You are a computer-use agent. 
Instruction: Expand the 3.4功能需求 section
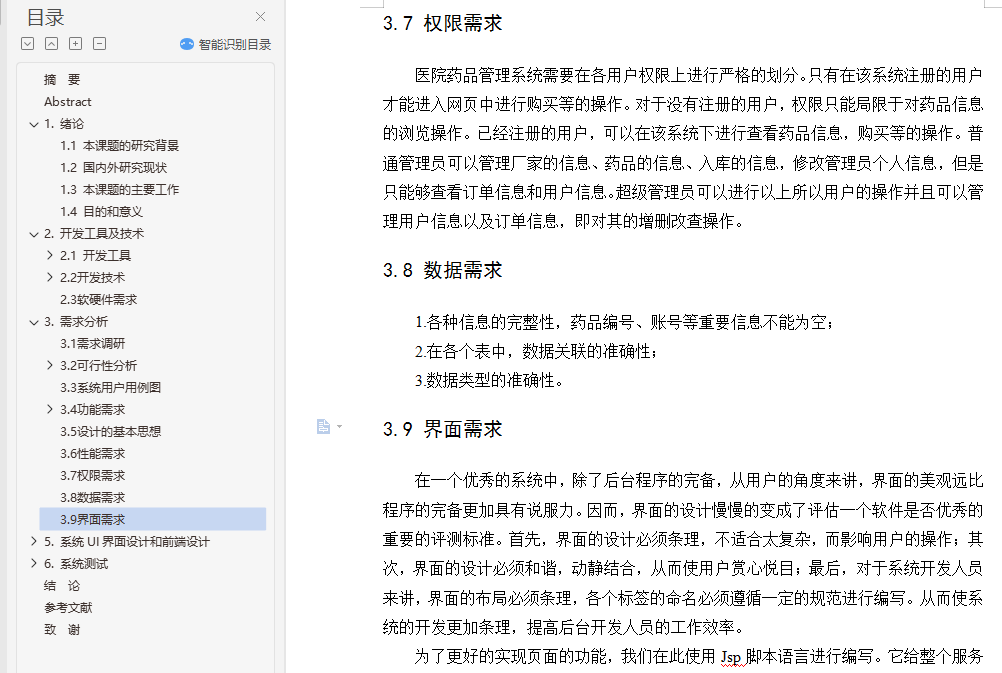(50, 409)
